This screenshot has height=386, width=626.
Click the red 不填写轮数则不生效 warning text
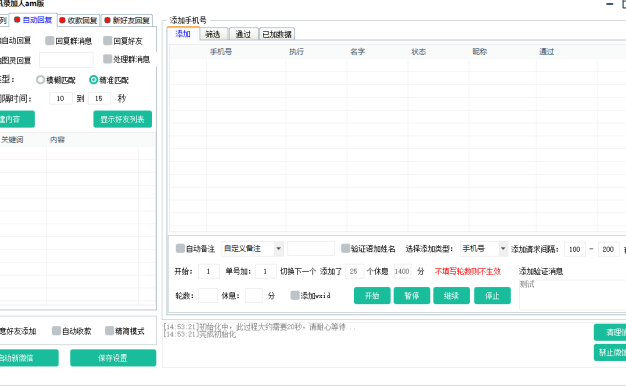pyautogui.click(x=468, y=271)
